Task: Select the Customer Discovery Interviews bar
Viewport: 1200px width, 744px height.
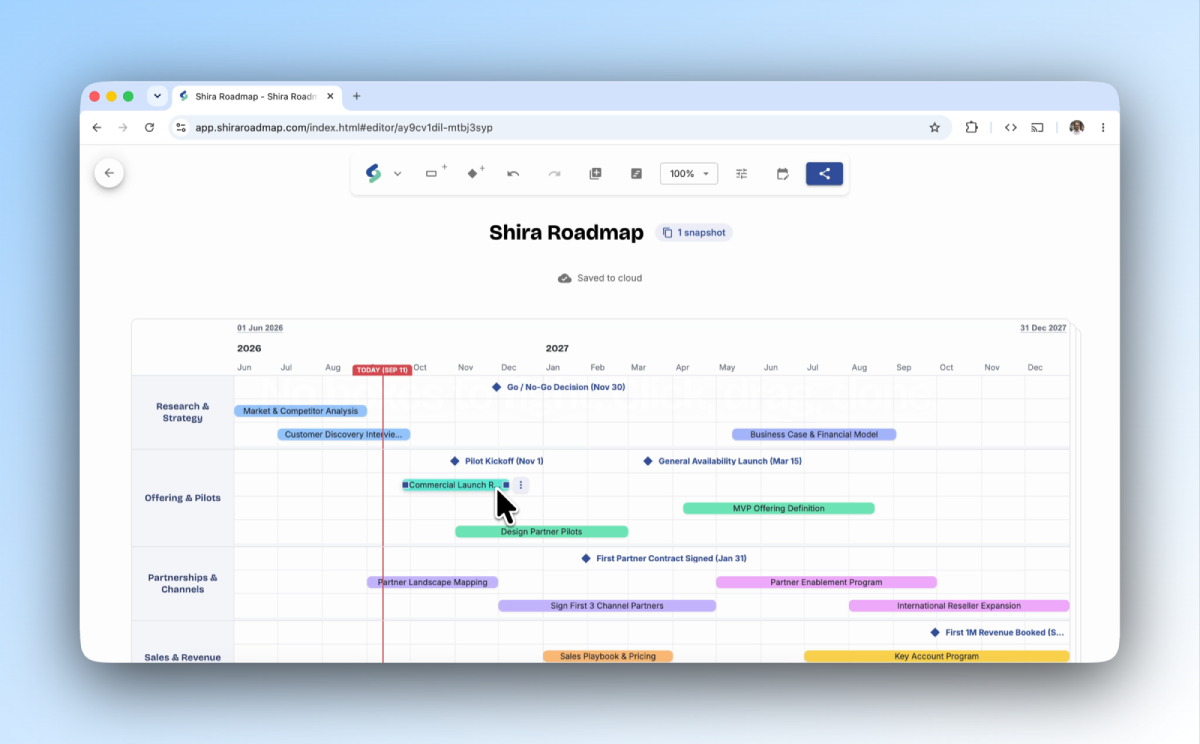Action: pos(343,435)
